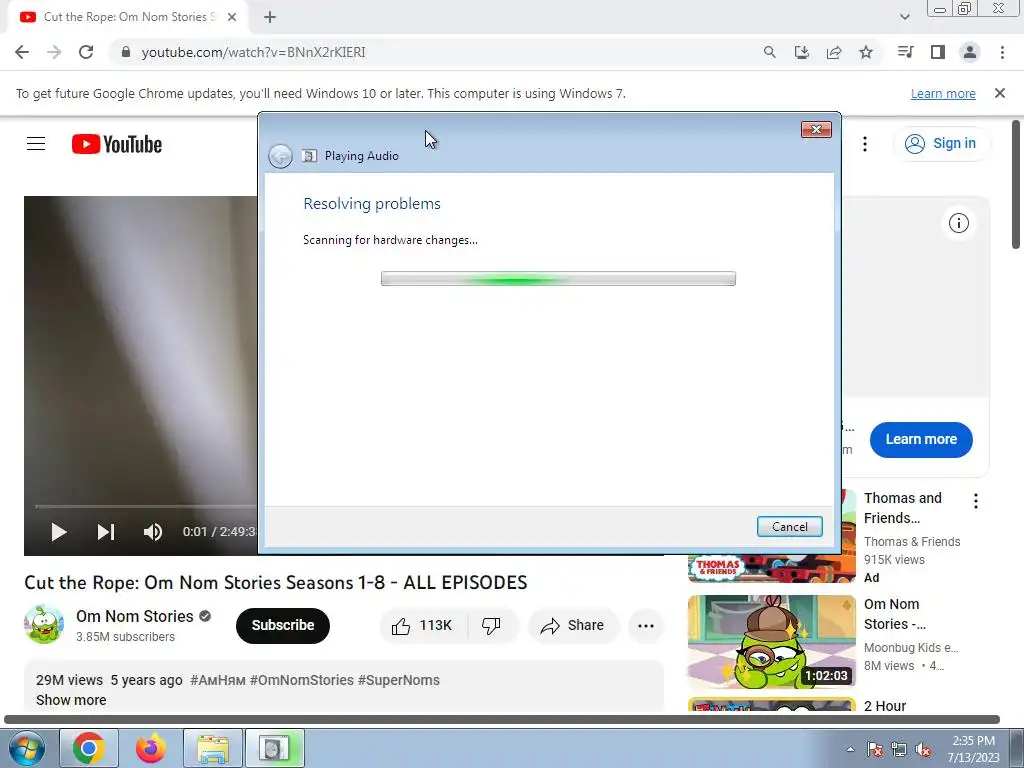This screenshot has width=1024, height=768.
Task: Click the video progress bar
Action: (147, 506)
